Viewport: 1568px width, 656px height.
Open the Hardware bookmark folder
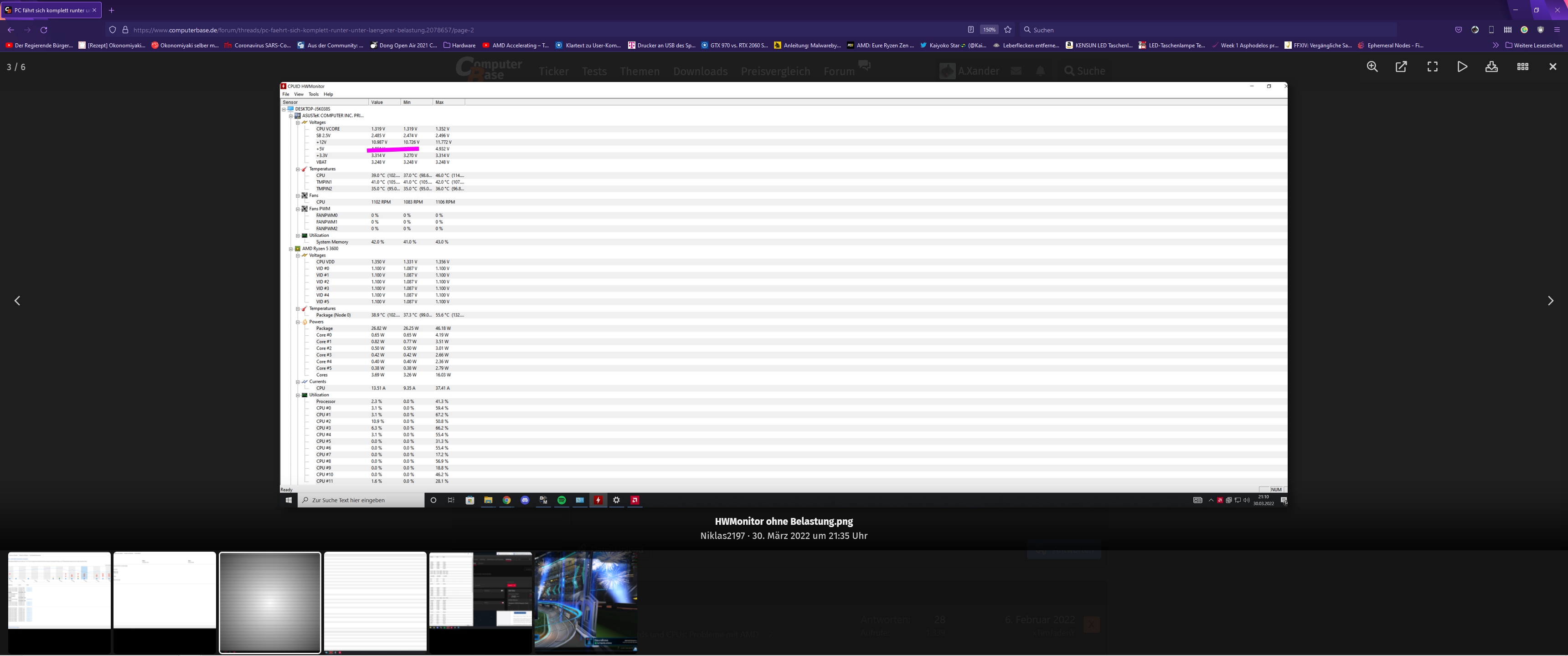tap(459, 45)
